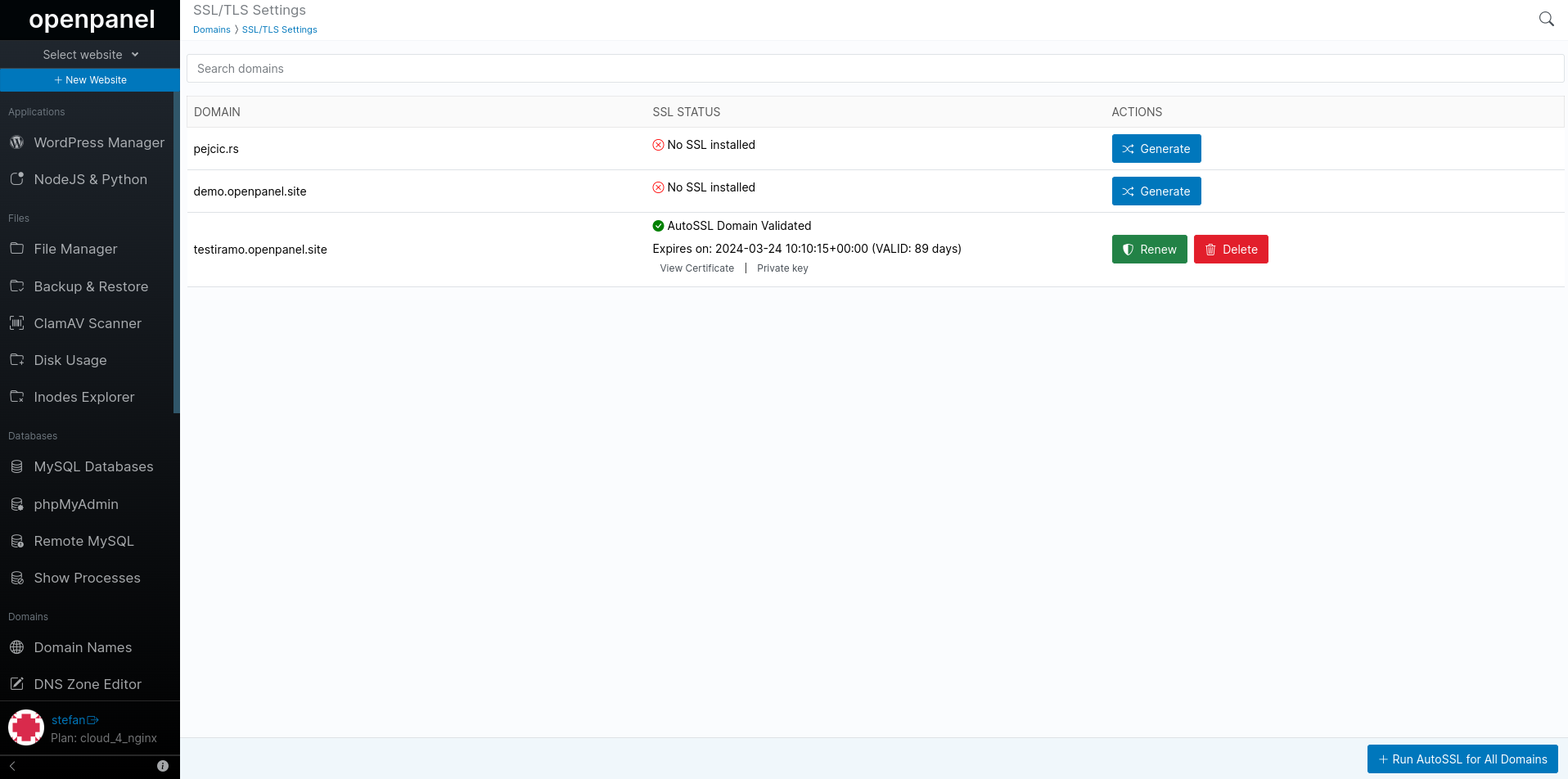Image resolution: width=1568 pixels, height=779 pixels.
Task: Click stefan username link
Action: 69,720
